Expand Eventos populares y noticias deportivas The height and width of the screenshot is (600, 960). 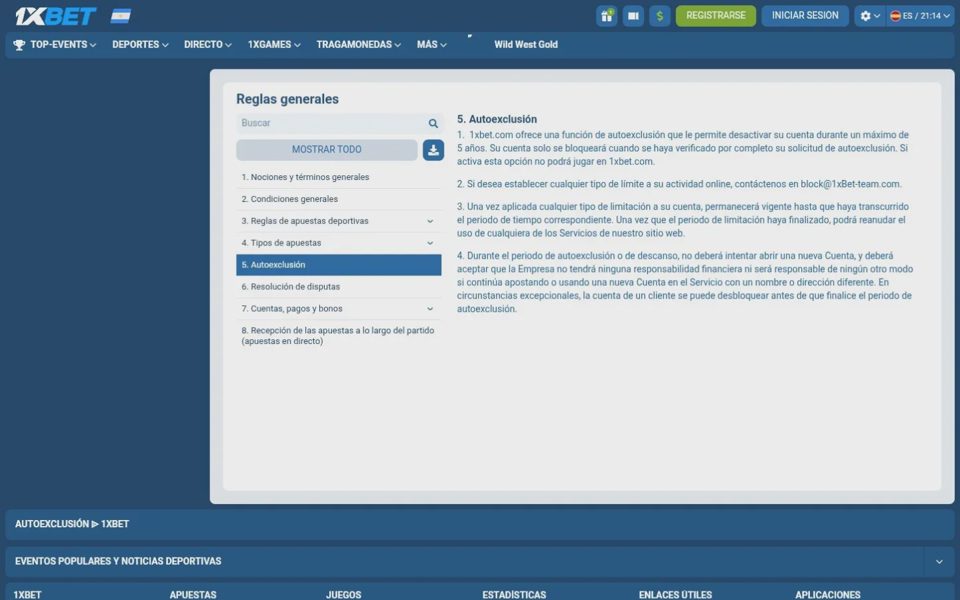939,561
